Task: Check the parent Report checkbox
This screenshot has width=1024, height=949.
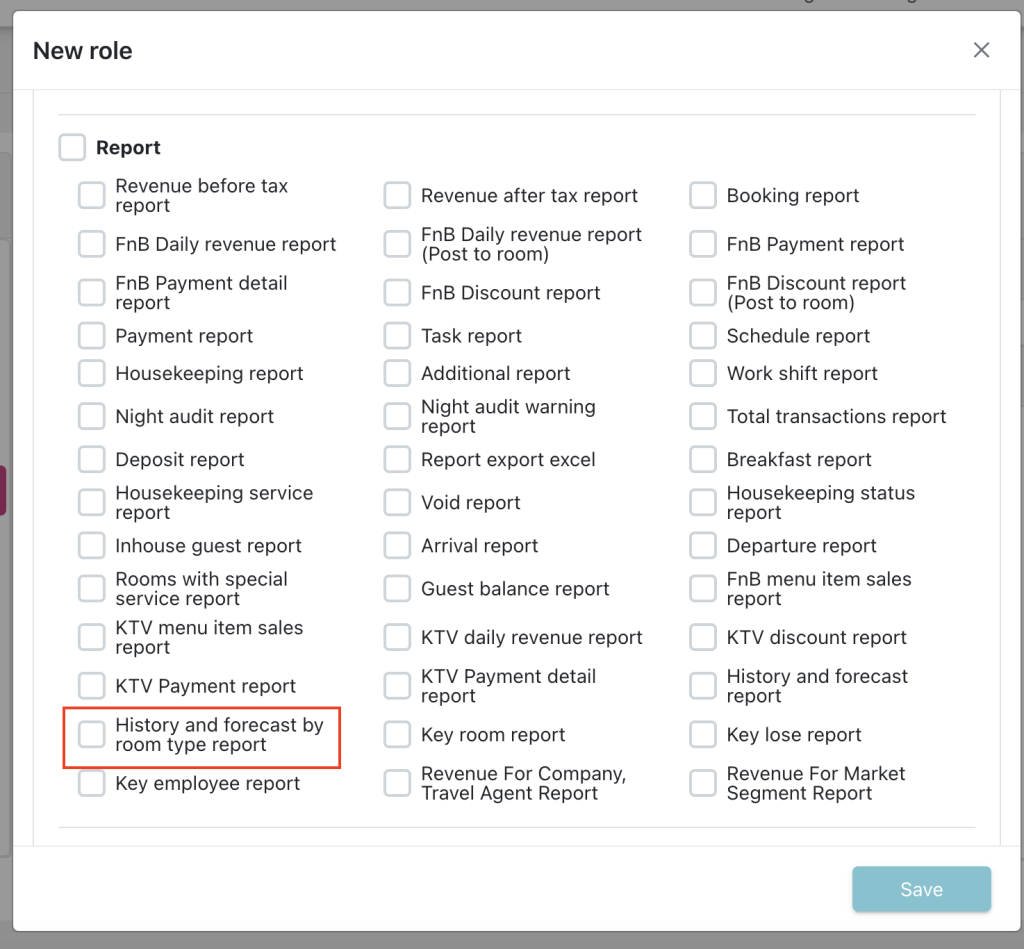Action: [72, 148]
